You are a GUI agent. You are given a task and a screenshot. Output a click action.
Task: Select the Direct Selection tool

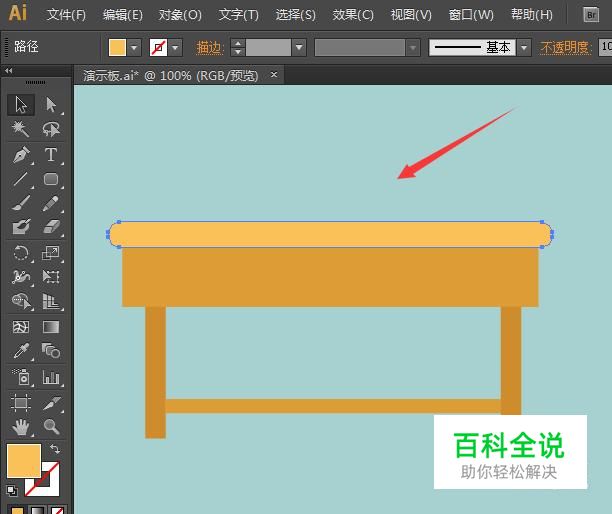coord(51,105)
